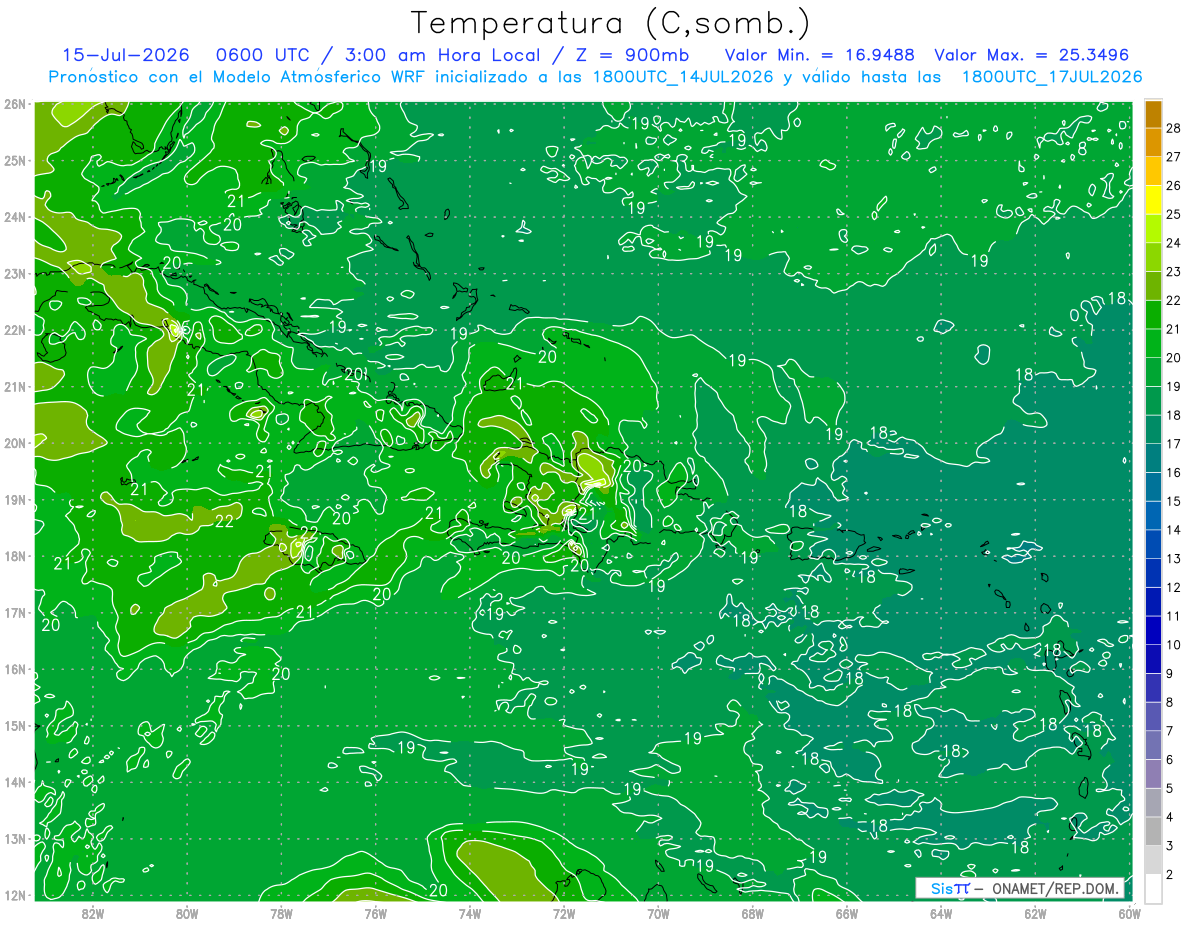Screen dimensions: 1200x927
Task: Click longitude axis label "62W"
Action: (x=1035, y=912)
